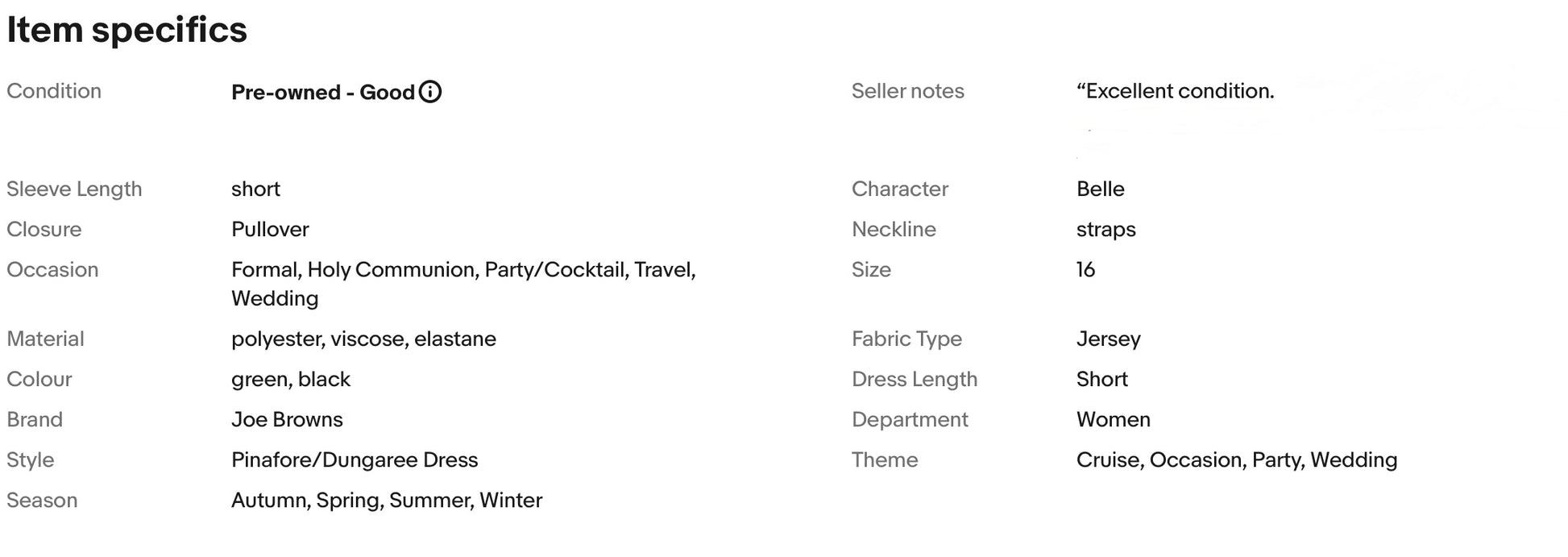Click the Cruise, Occasion, Party, Wedding theme value
This screenshot has width=1568, height=557.
point(1236,459)
